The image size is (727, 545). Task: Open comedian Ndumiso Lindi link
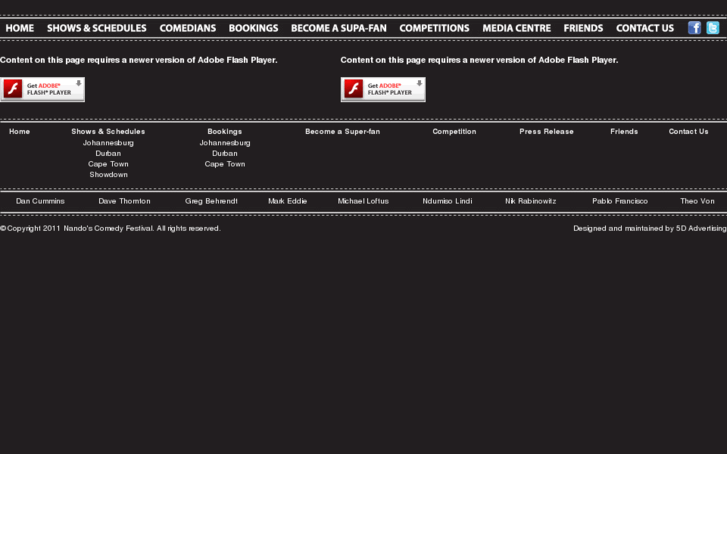[447, 201]
